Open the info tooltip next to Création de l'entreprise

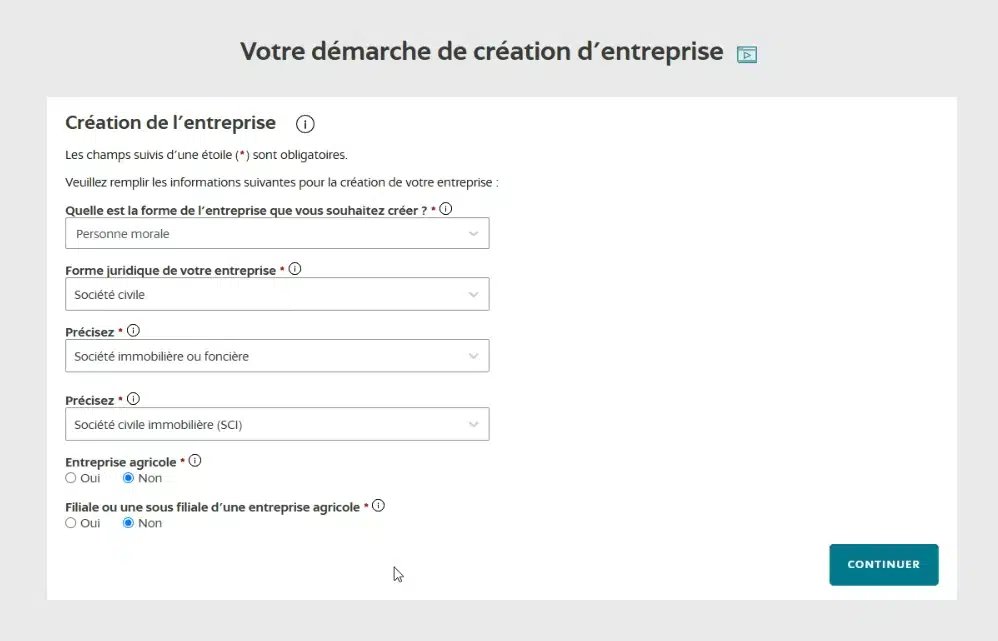304,123
